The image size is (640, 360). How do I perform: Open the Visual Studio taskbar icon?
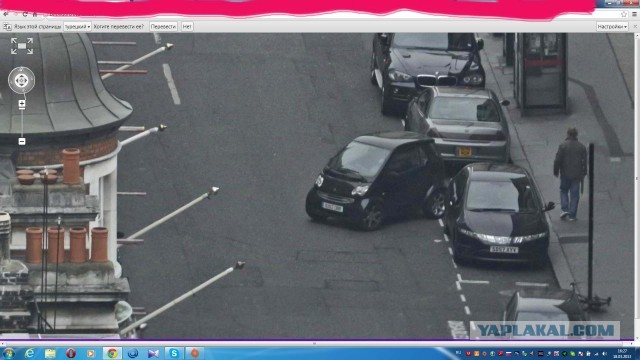pyautogui.click(x=153, y=353)
